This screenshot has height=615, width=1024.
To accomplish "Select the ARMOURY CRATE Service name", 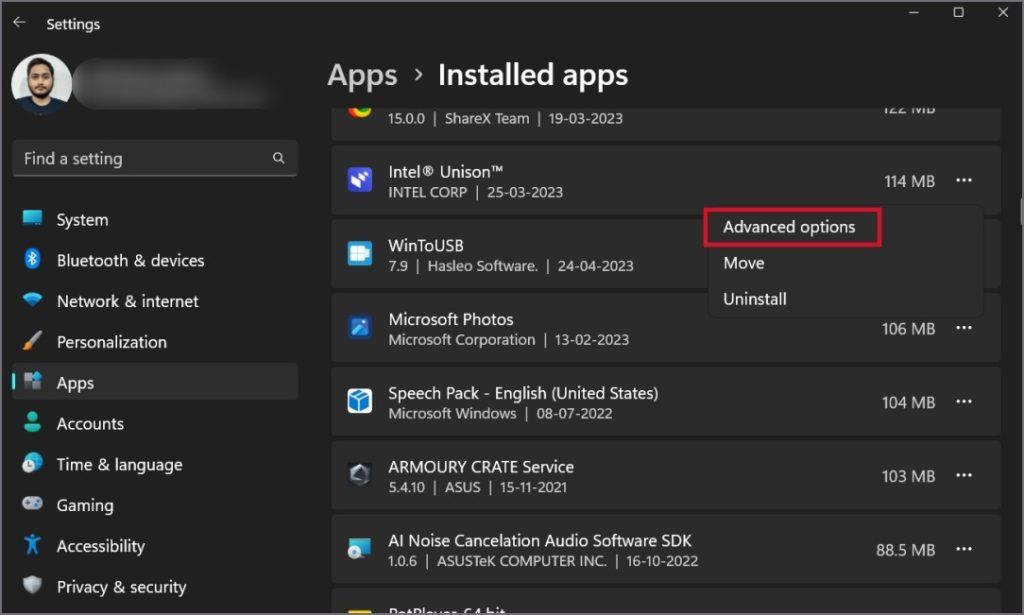I will point(481,467).
